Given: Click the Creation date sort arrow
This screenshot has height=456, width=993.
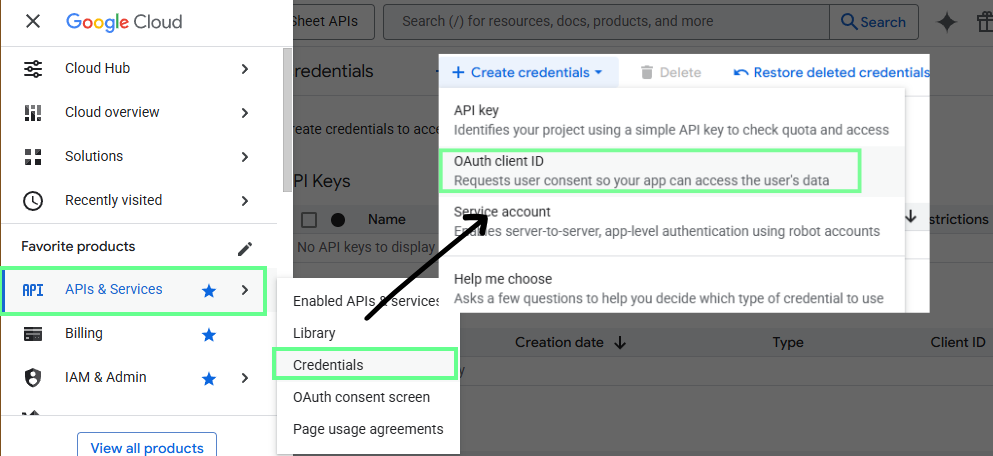Looking at the screenshot, I should coord(620,343).
